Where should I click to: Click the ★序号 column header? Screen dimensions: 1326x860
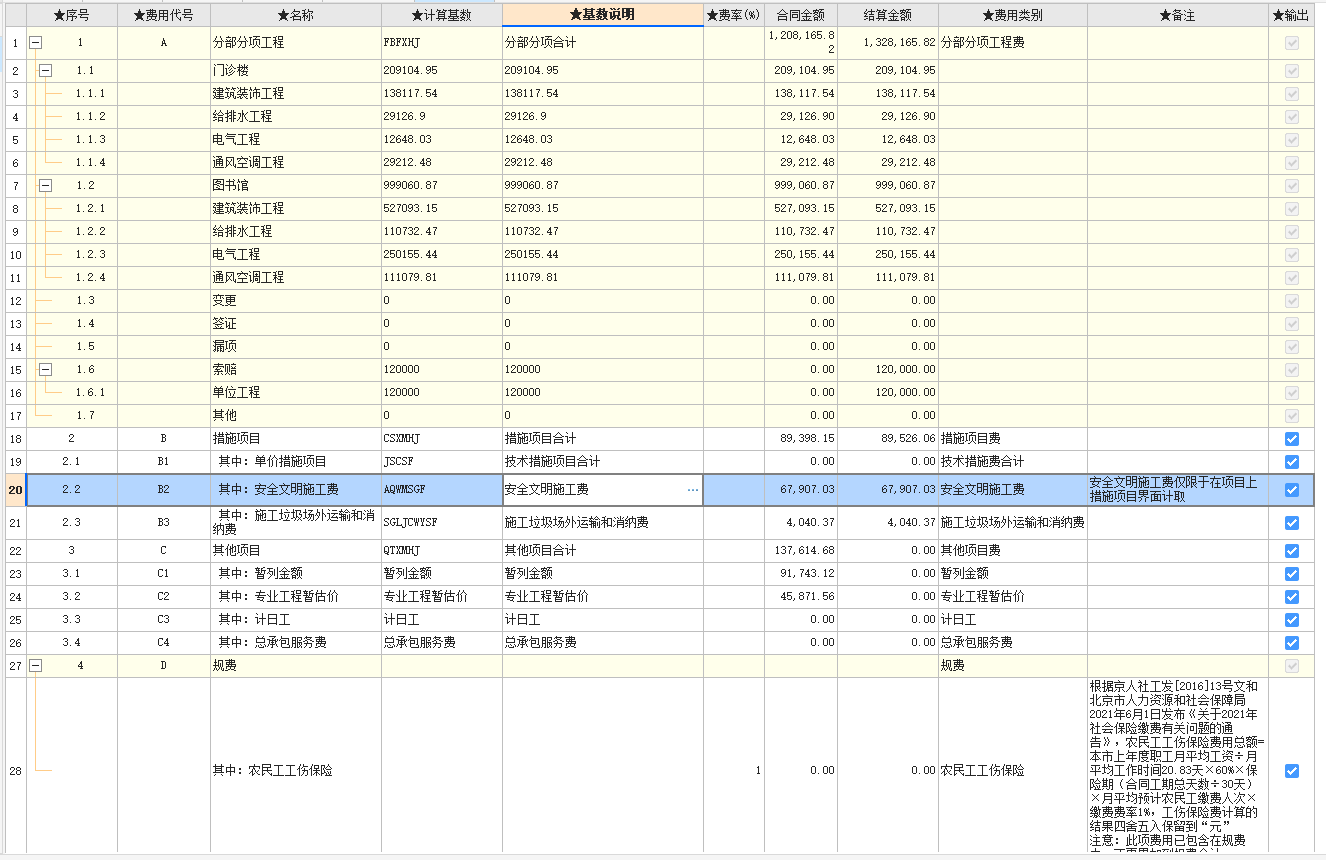(72, 15)
